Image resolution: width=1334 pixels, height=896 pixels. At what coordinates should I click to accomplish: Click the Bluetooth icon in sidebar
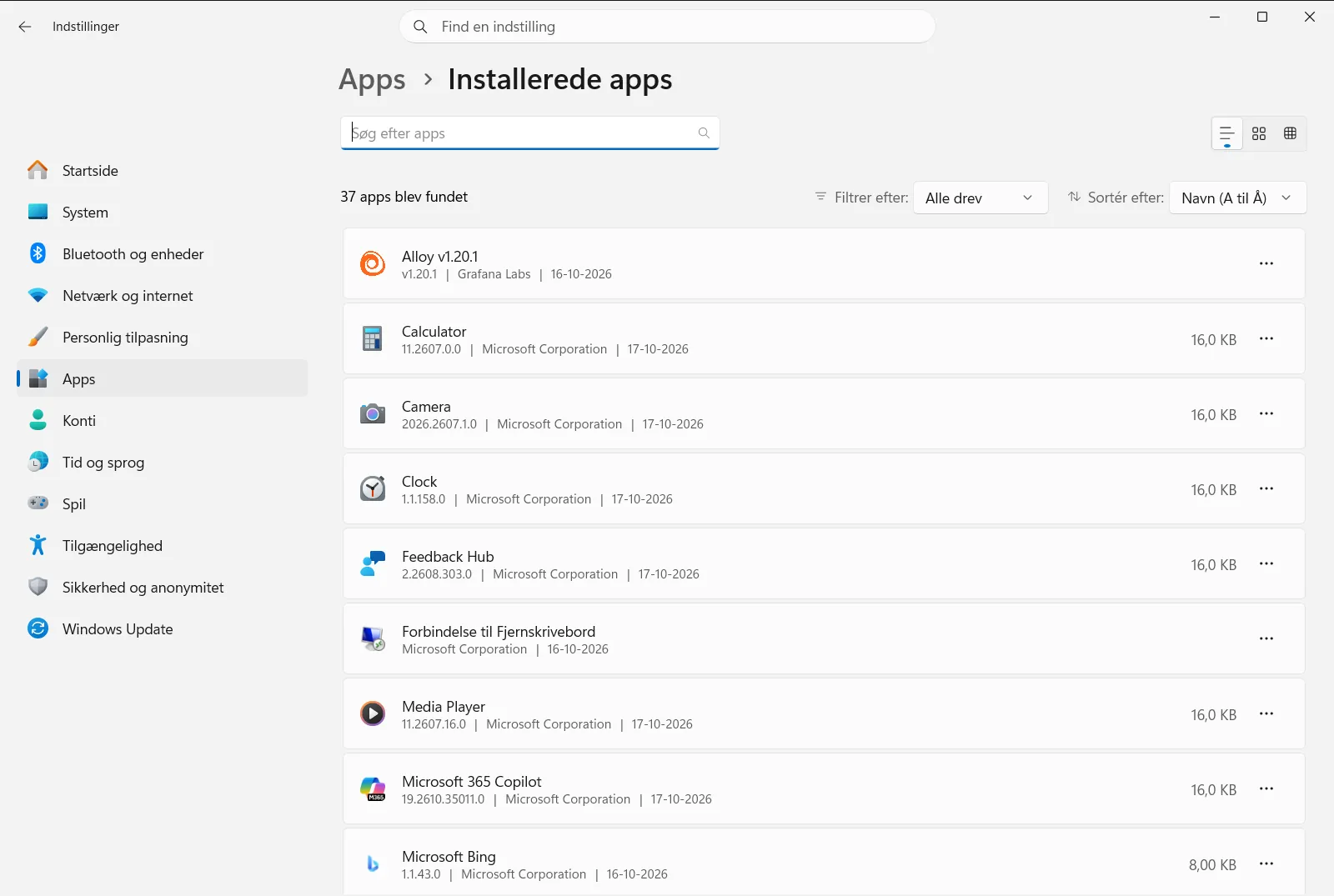[x=38, y=253]
